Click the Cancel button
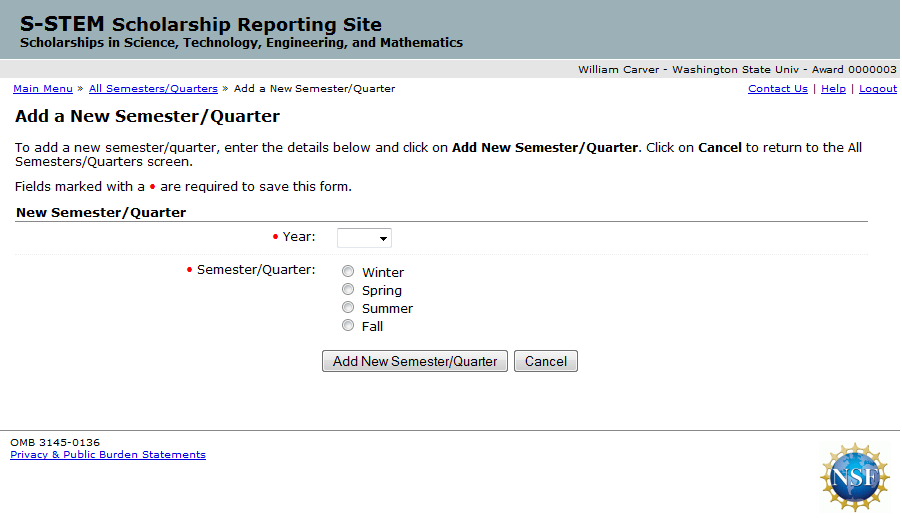The image size is (902, 520). (546, 361)
